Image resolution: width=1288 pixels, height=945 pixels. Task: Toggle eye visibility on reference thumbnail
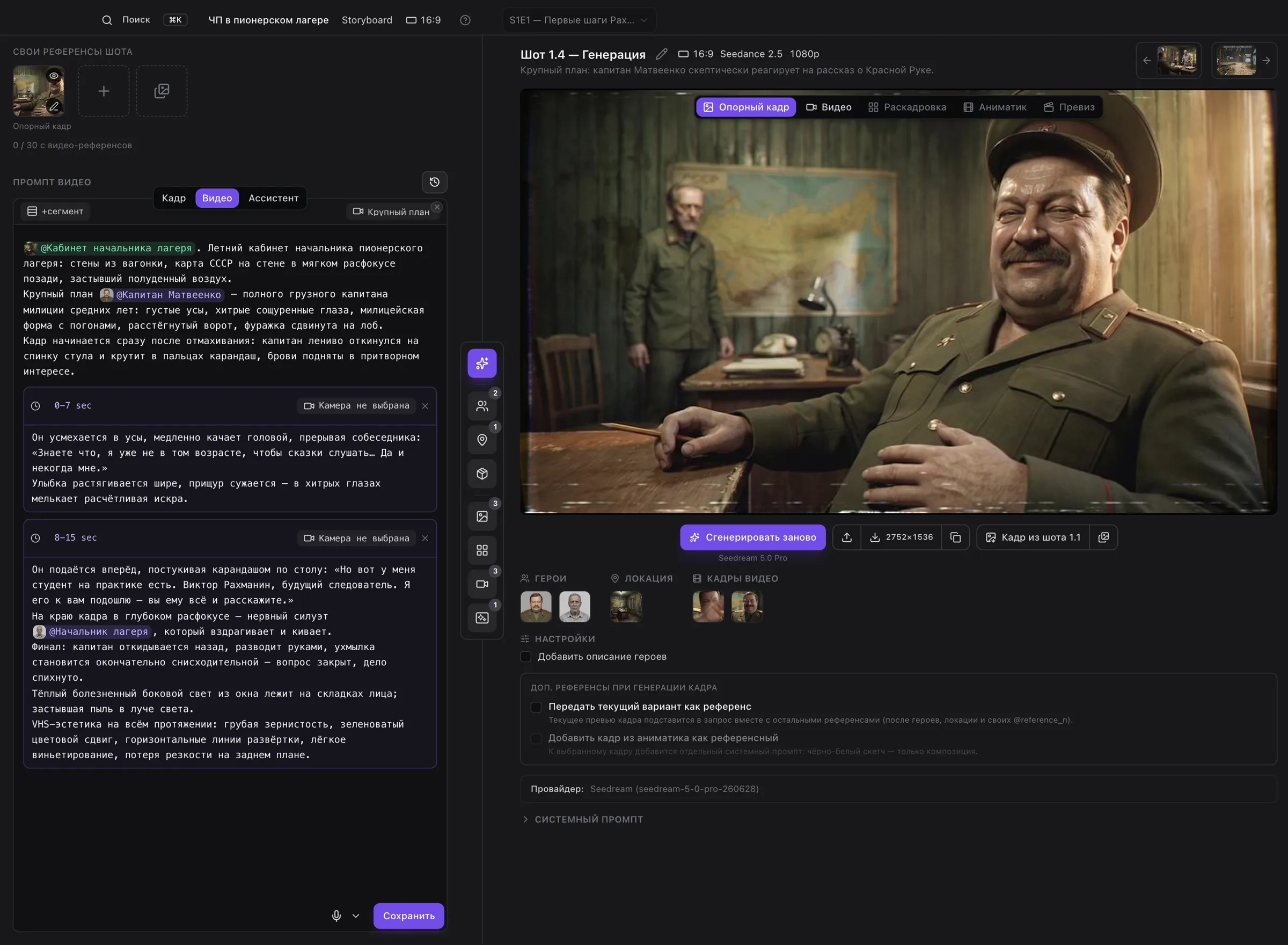click(x=54, y=76)
